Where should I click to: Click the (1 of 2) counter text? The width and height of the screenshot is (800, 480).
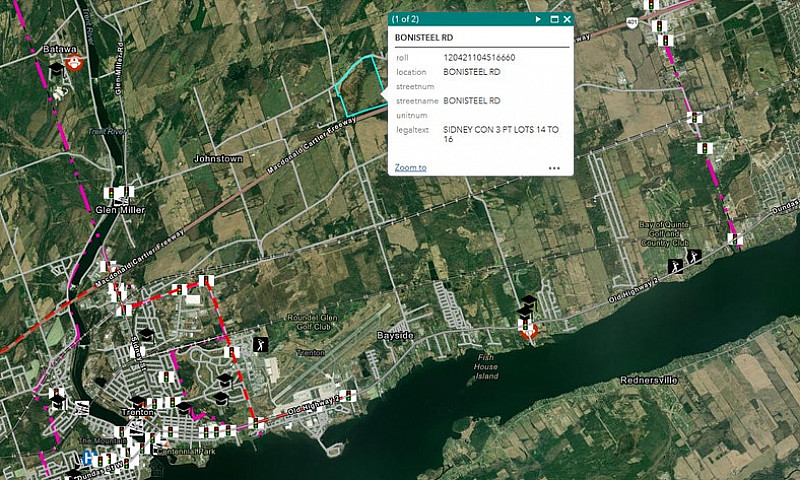405,19
